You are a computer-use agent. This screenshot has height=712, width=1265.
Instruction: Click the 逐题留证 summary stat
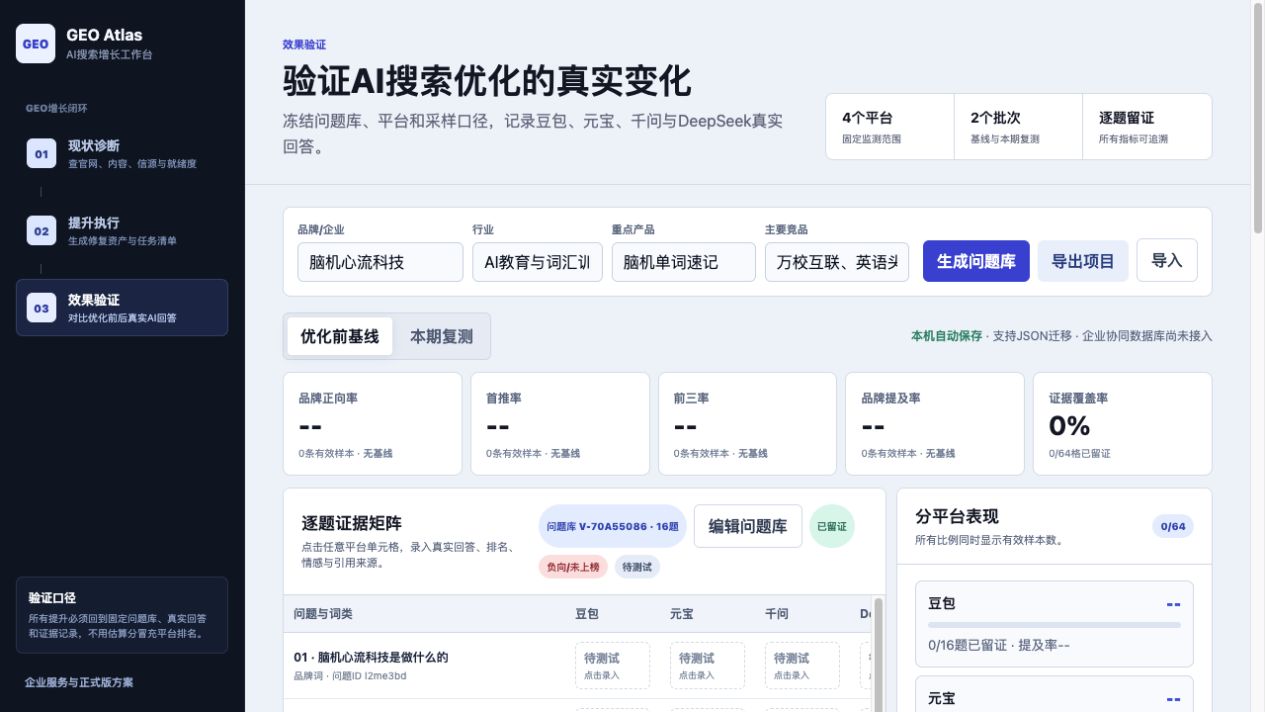tap(1147, 127)
